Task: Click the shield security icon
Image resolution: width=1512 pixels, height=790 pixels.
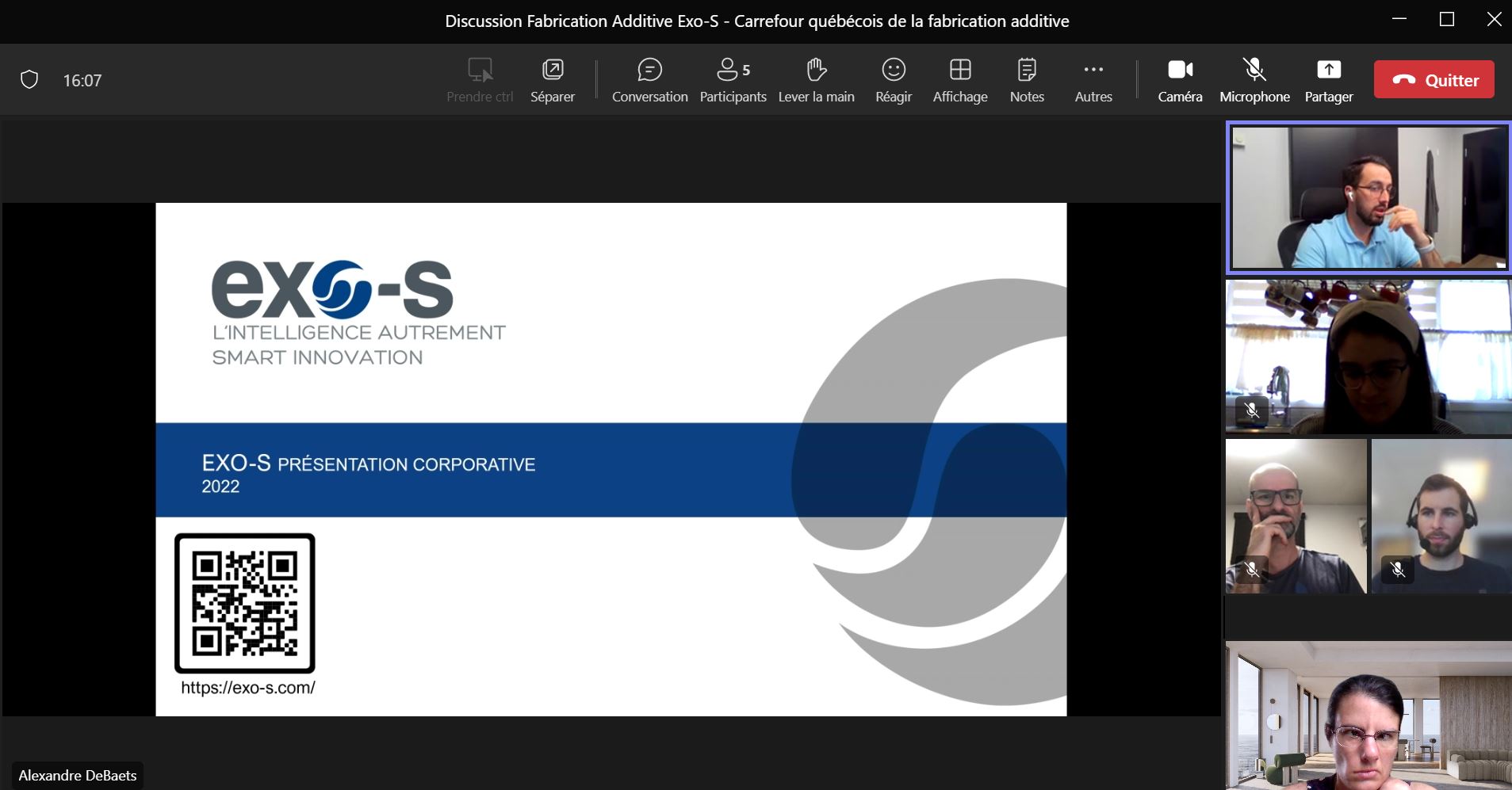Action: 29,80
